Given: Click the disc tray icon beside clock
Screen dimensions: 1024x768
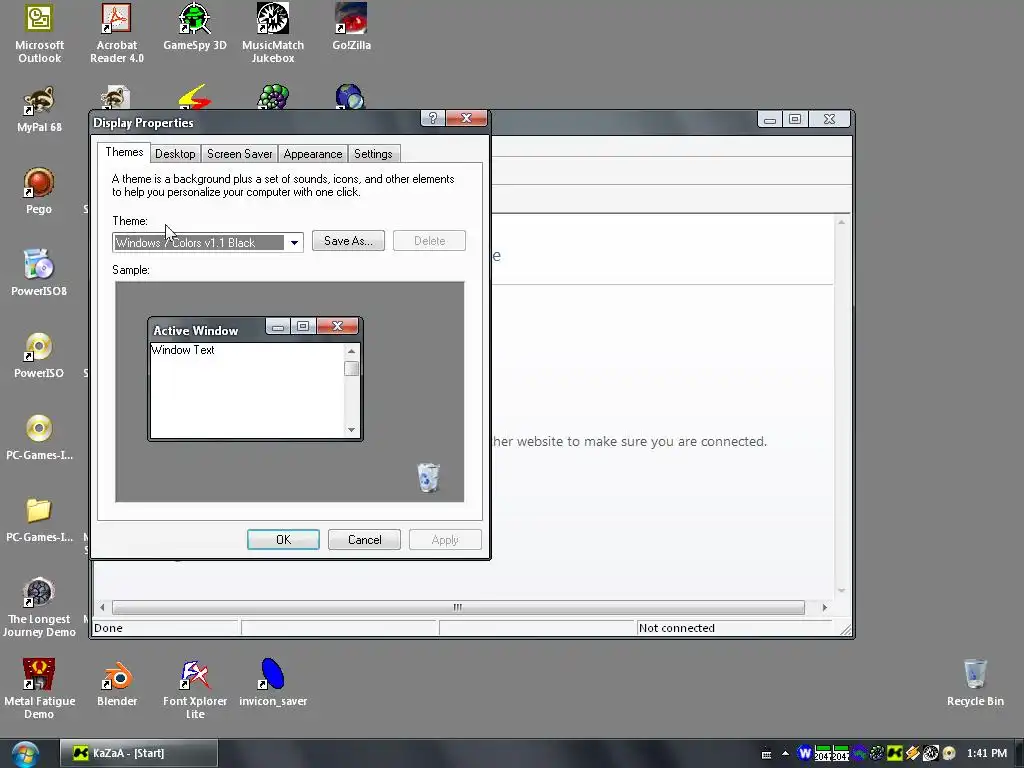Looking at the screenshot, I should click(949, 753).
